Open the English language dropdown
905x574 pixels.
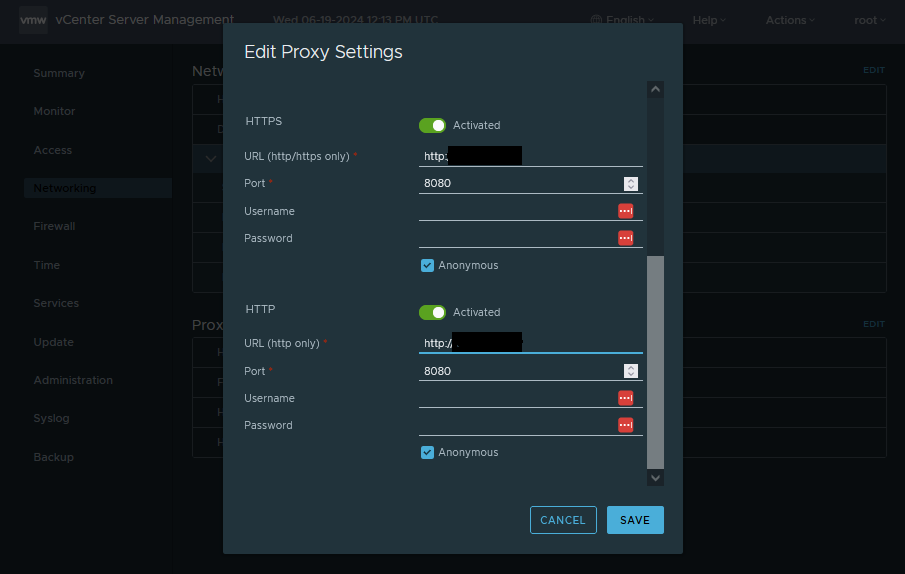pyautogui.click(x=623, y=20)
